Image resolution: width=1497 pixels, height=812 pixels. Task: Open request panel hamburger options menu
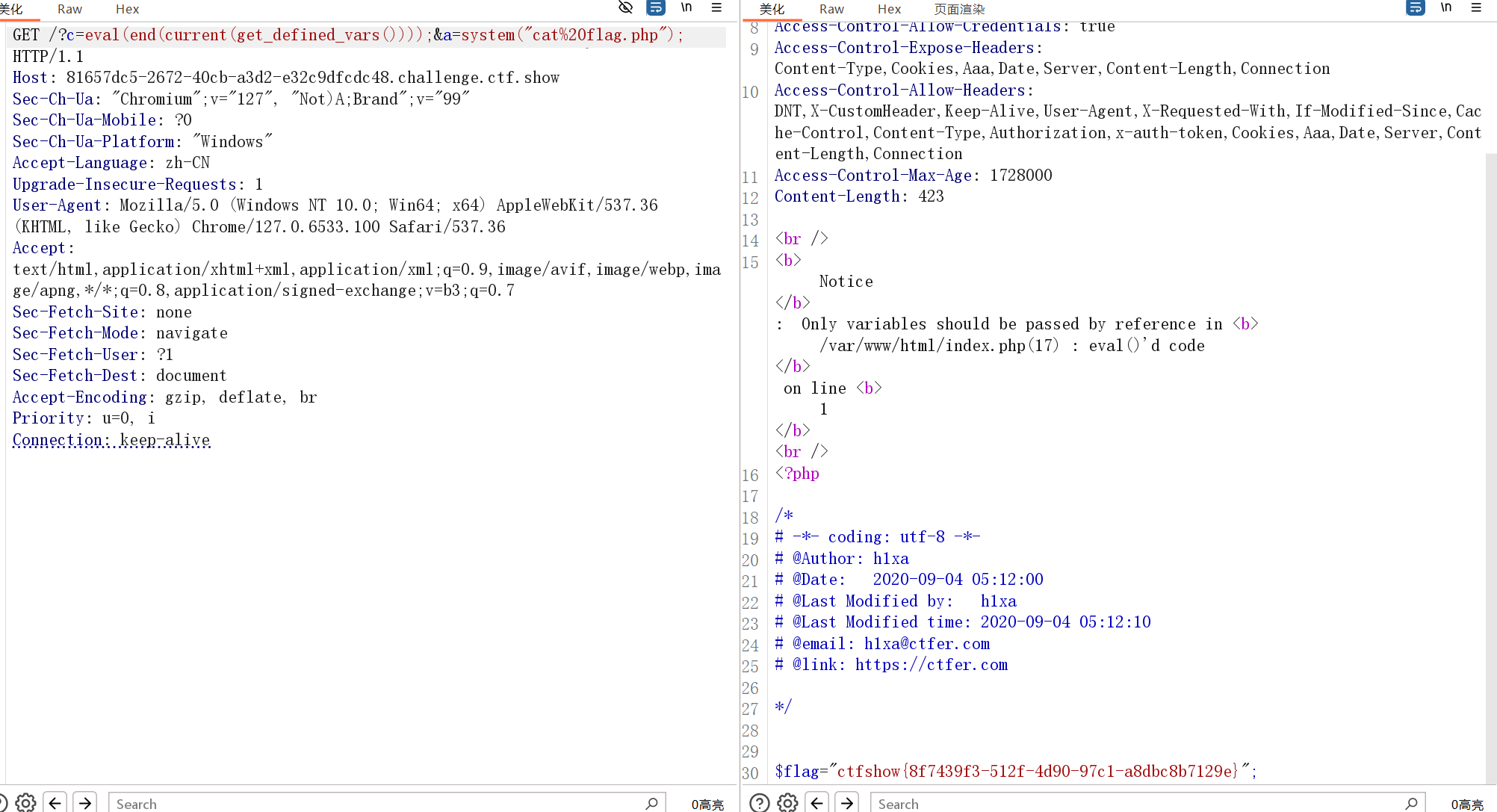[x=716, y=7]
